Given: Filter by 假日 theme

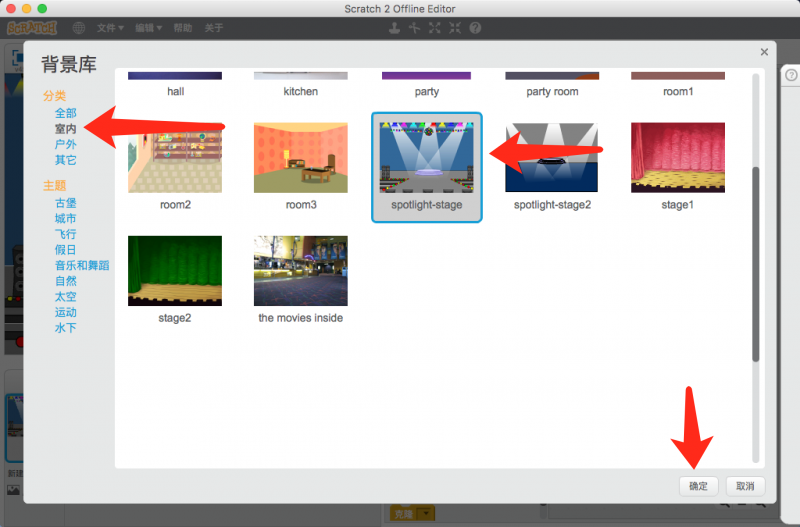Looking at the screenshot, I should point(66,250).
